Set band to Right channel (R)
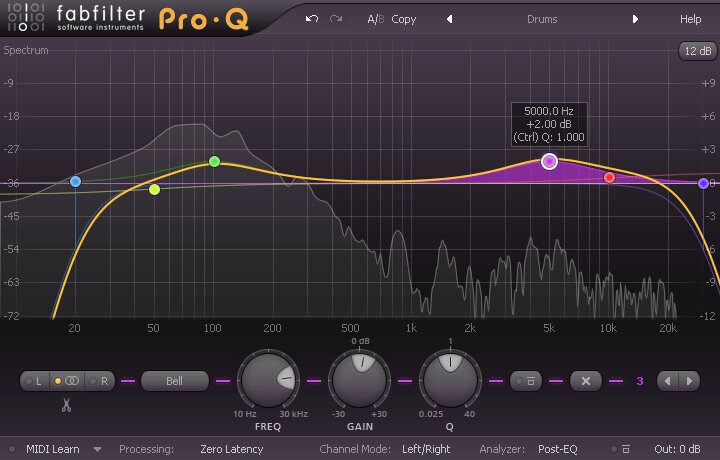The width and height of the screenshot is (720, 460). click(99, 381)
